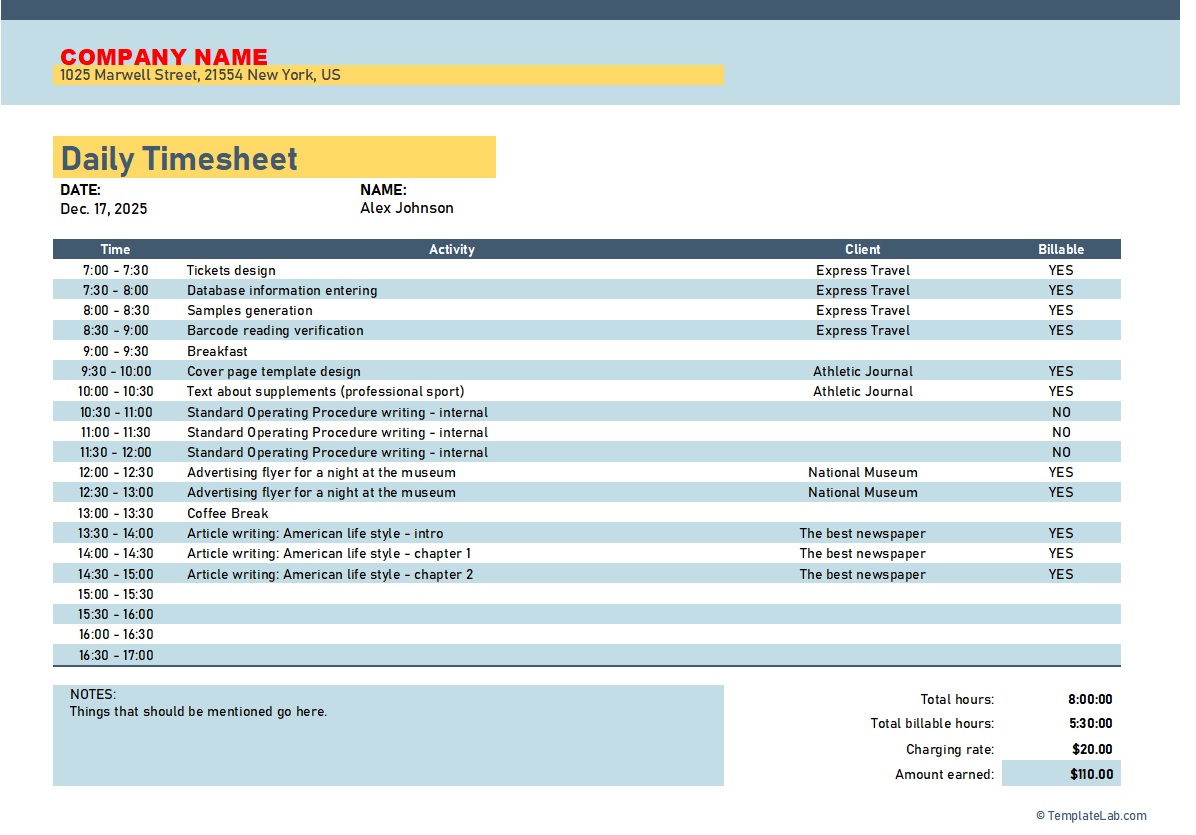1196x835 pixels.
Task: Open the TemplateLab.com credit link
Action: tap(1092, 816)
